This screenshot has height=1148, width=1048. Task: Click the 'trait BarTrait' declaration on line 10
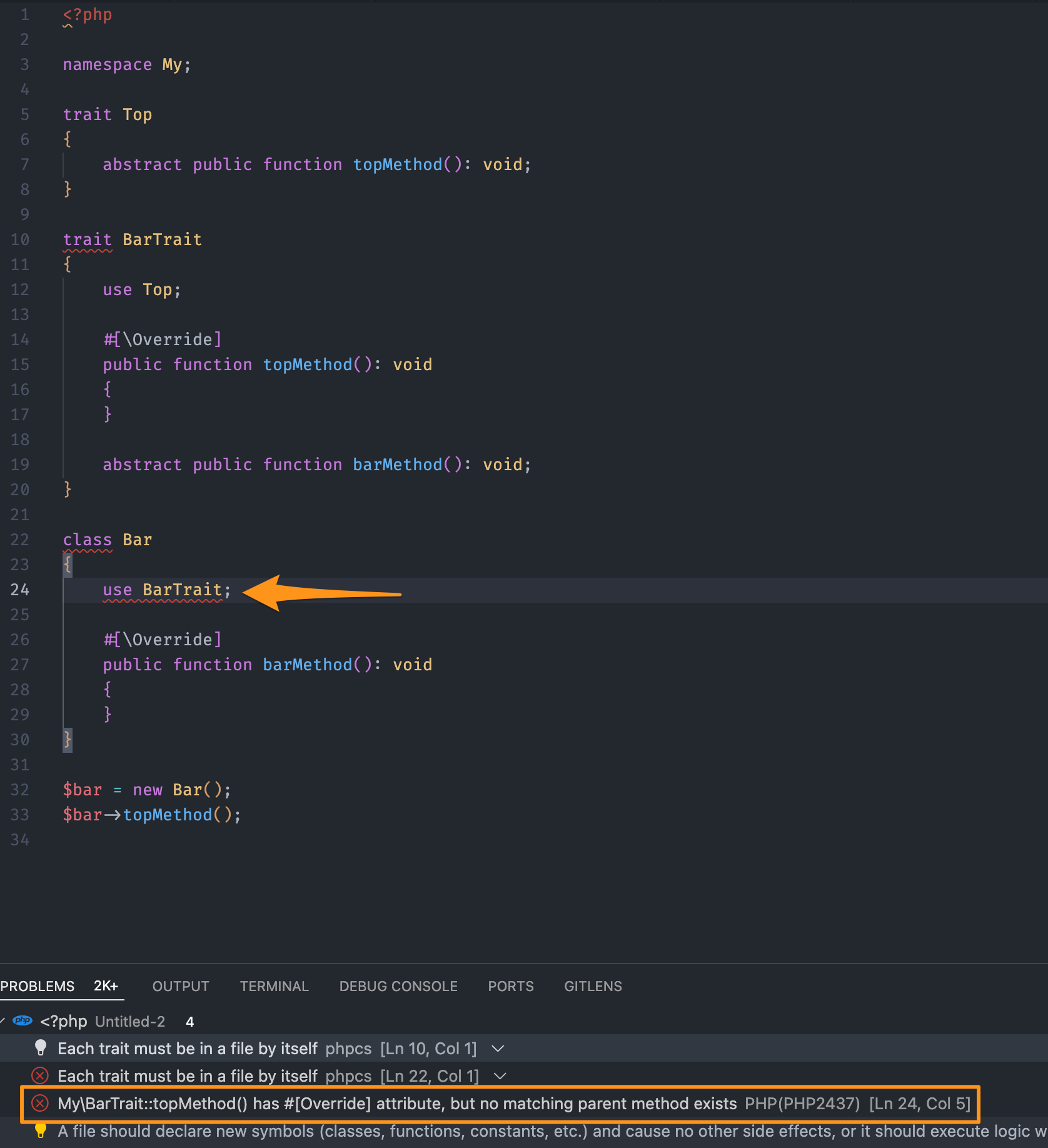tap(132, 239)
